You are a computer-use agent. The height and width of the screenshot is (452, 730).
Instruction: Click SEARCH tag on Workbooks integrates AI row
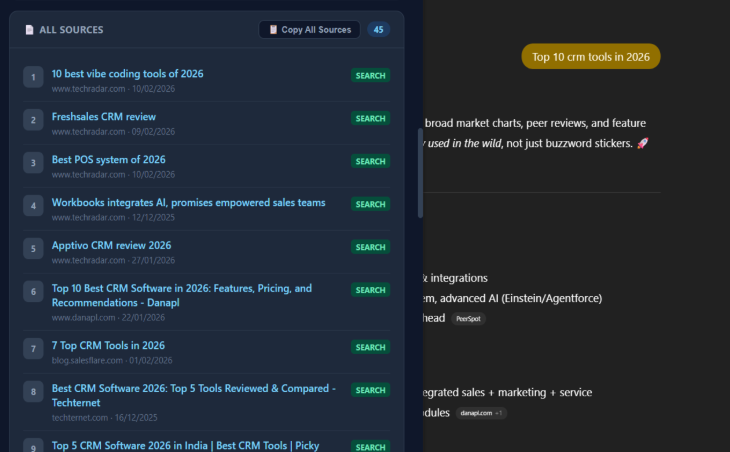coord(371,204)
